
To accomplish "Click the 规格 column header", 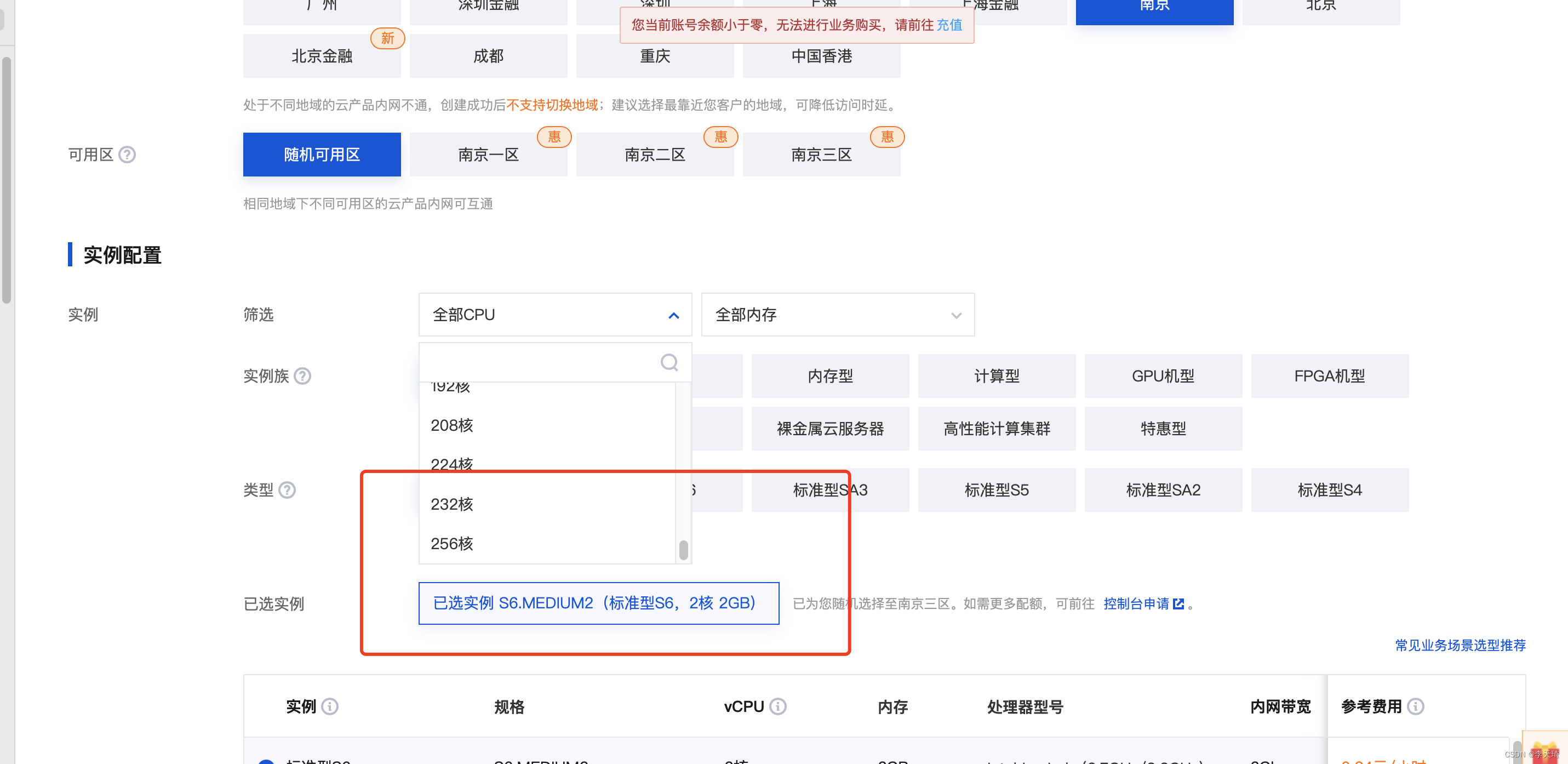I will (510, 707).
